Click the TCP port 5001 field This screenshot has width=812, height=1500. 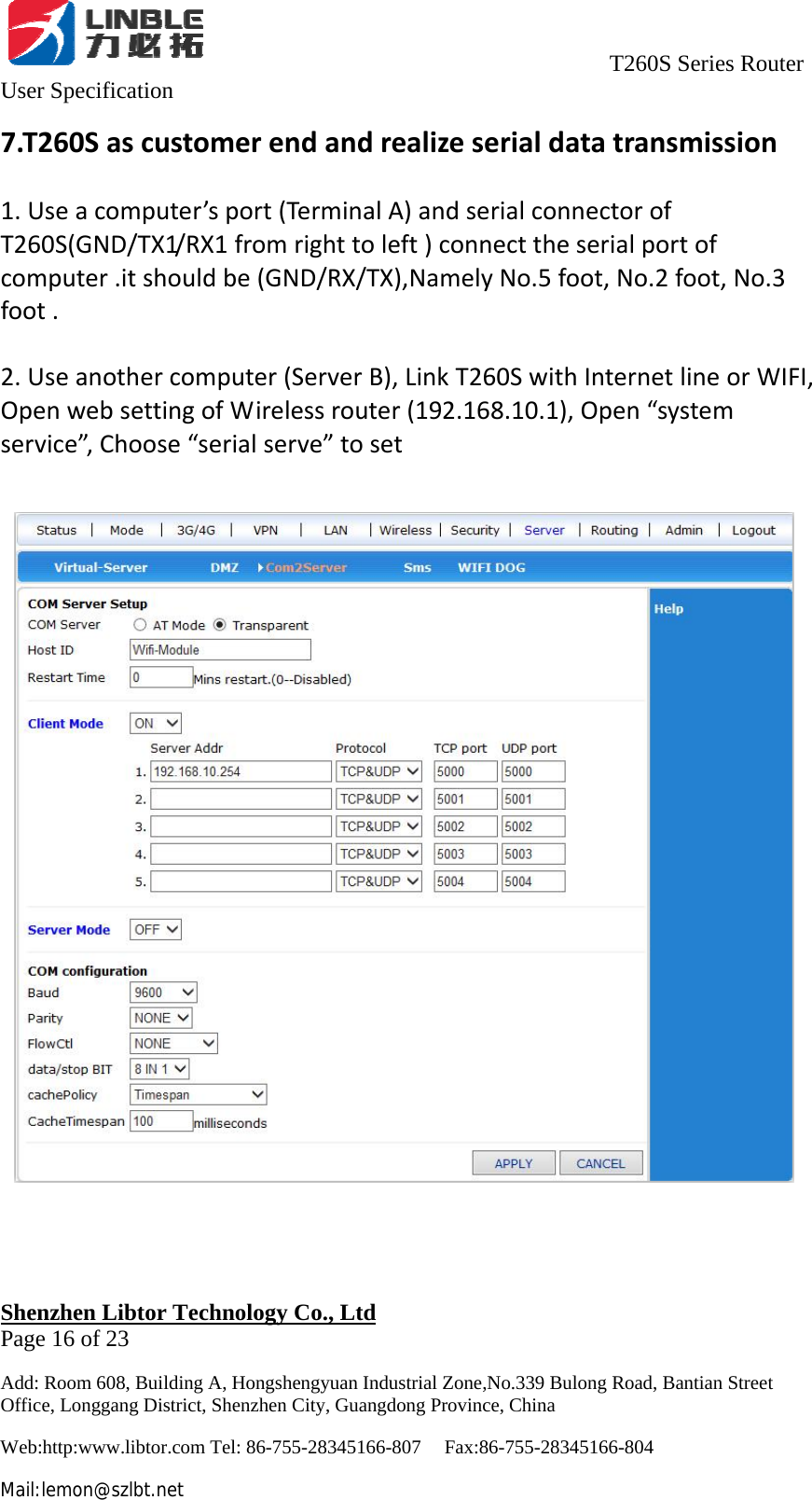click(465, 799)
